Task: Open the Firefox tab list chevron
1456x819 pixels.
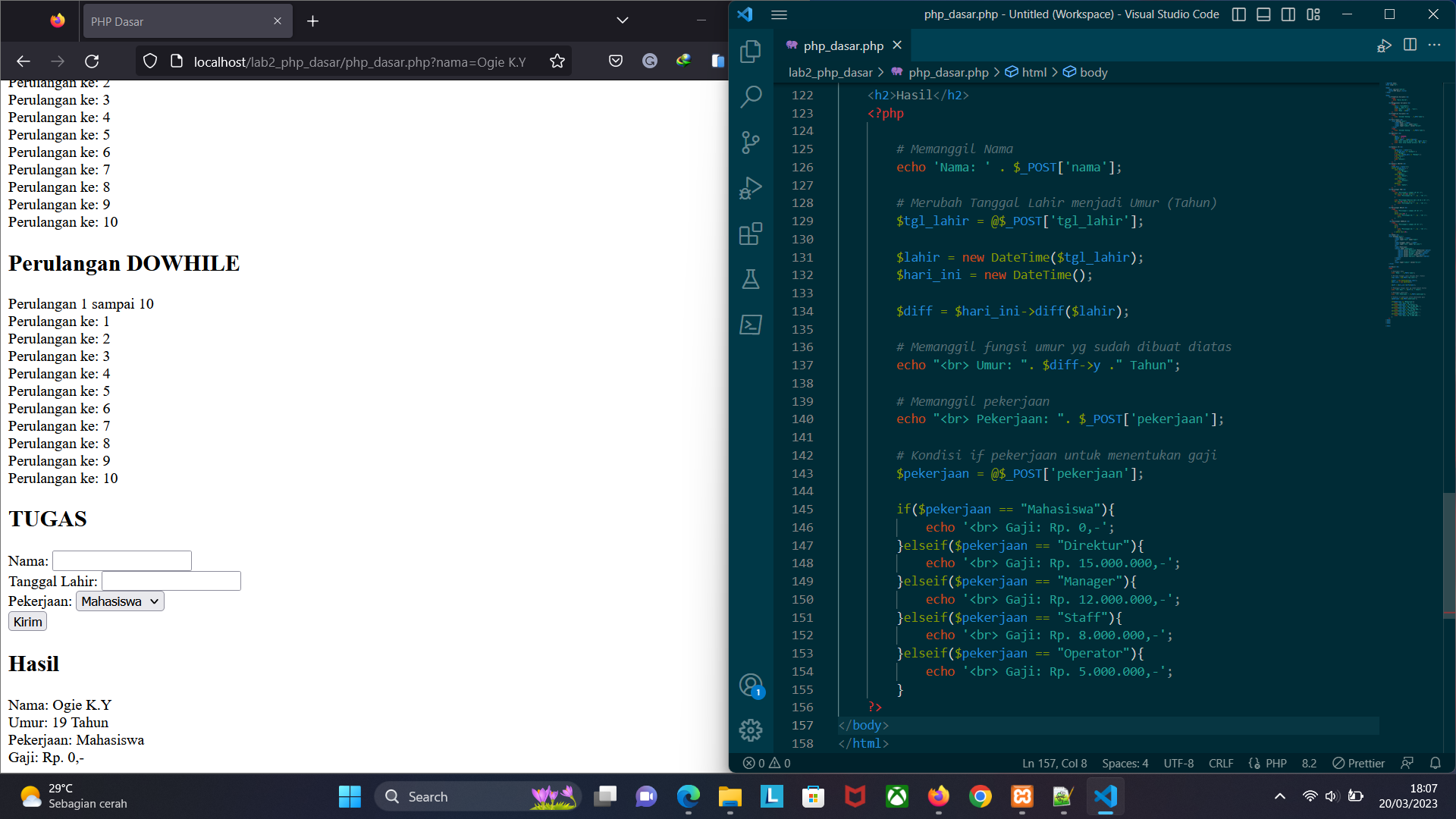Action: point(622,20)
